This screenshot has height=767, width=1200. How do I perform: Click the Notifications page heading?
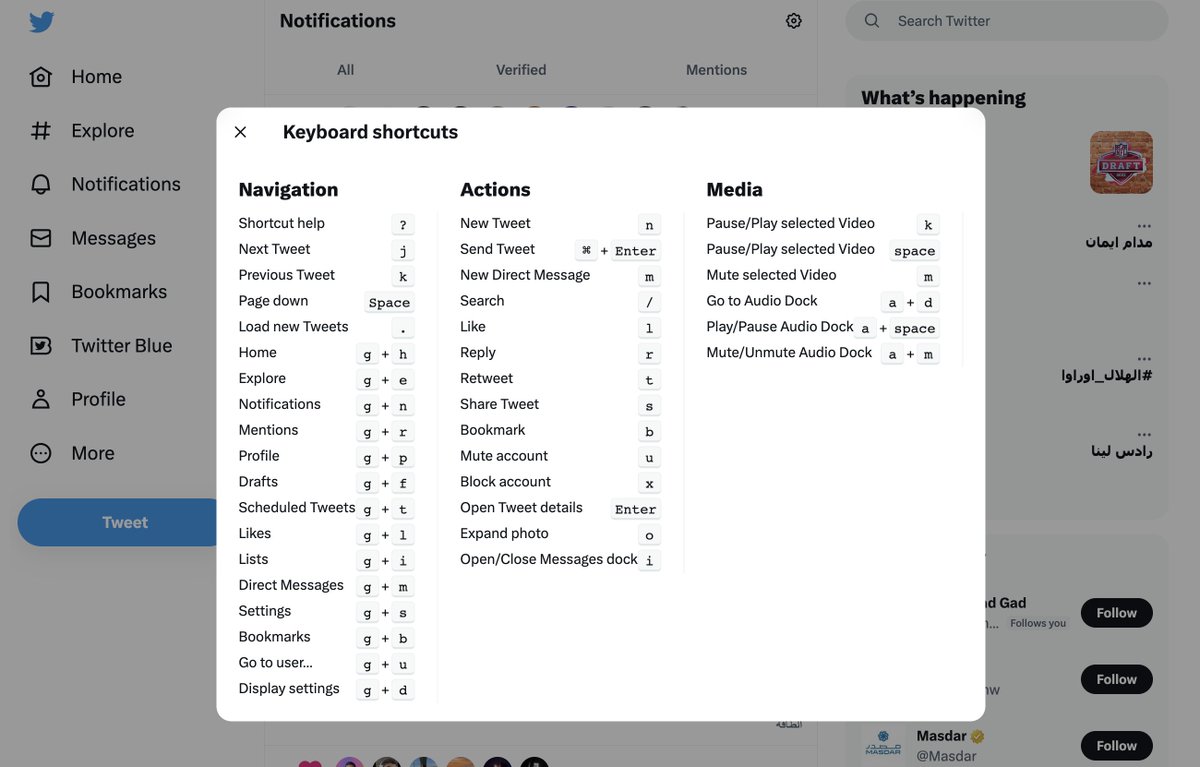tap(338, 21)
